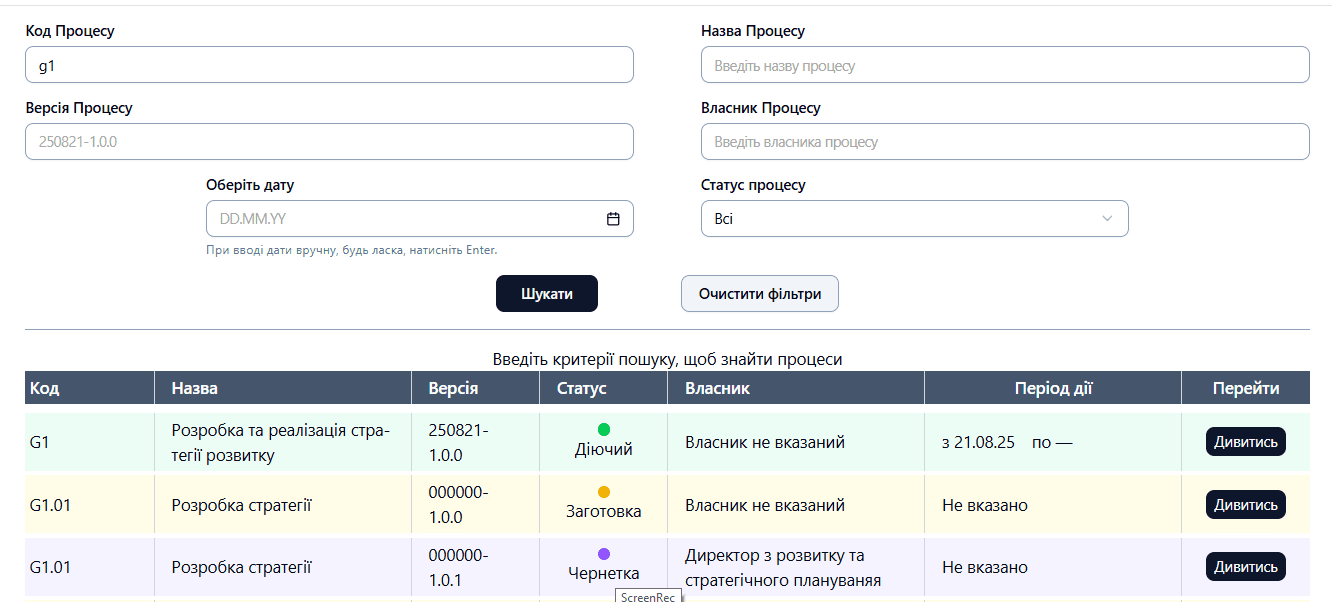
Task: Focus the Власник Процесу input field
Action: (x=1004, y=142)
